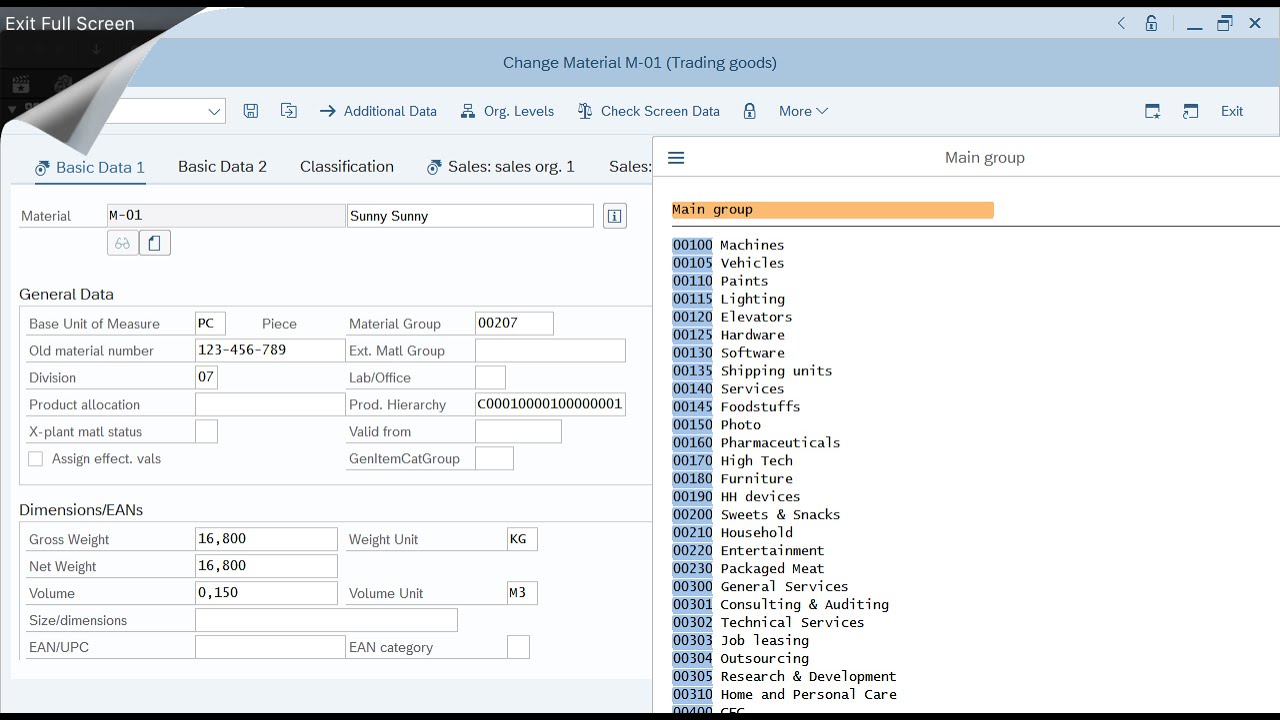Screen dimensions: 1280x720
Task: Select main group 00130 Software
Action: point(728,353)
